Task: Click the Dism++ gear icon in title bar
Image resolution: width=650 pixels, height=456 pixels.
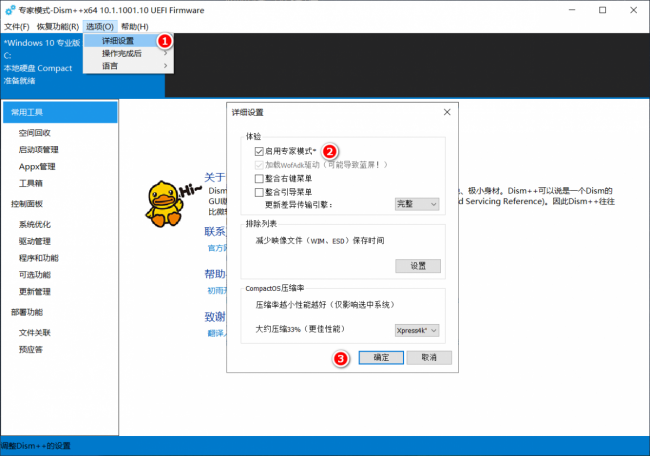Action: coord(10,10)
